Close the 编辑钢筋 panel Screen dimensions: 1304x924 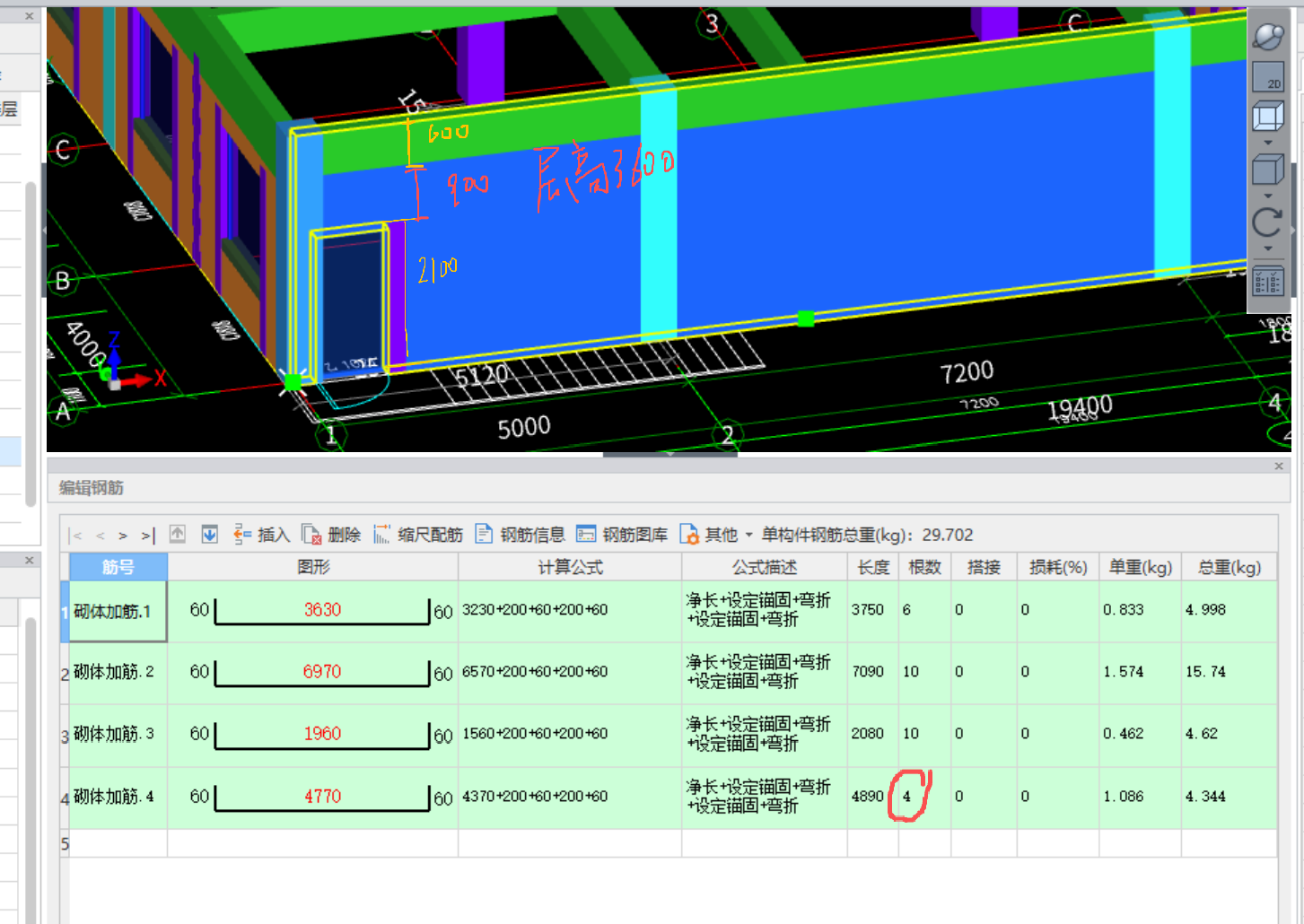pos(1279,466)
